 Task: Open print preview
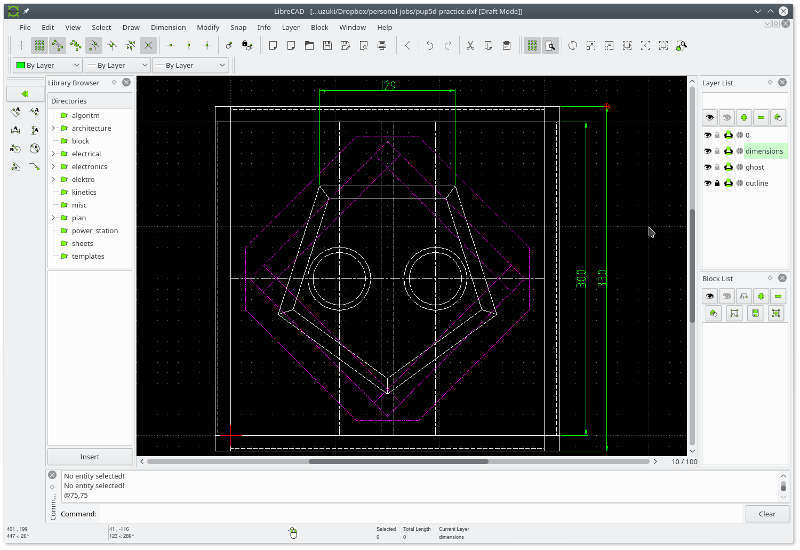point(364,46)
